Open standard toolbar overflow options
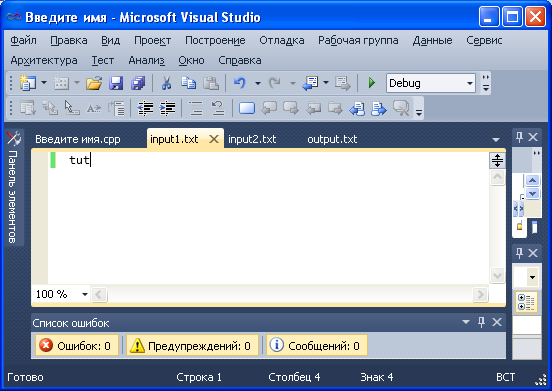The image size is (552, 391). click(x=486, y=83)
